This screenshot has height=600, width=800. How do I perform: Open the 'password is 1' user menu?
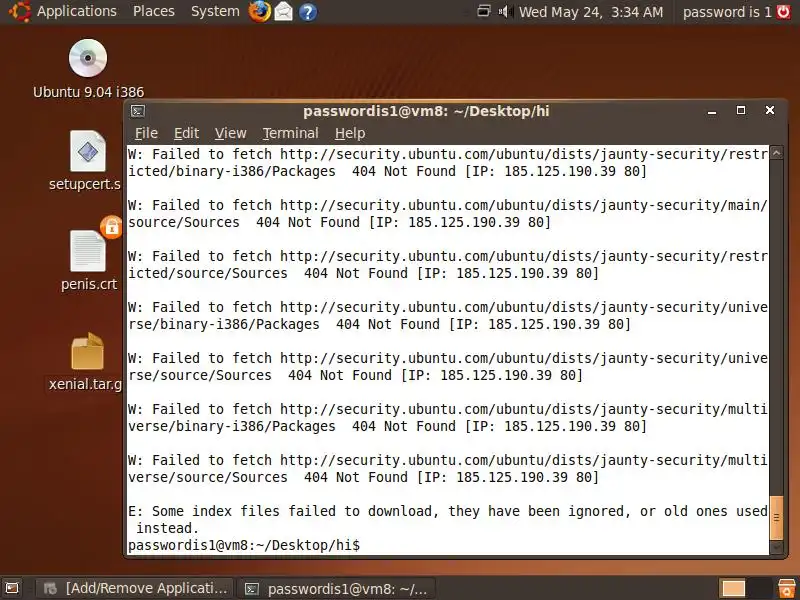[x=727, y=12]
